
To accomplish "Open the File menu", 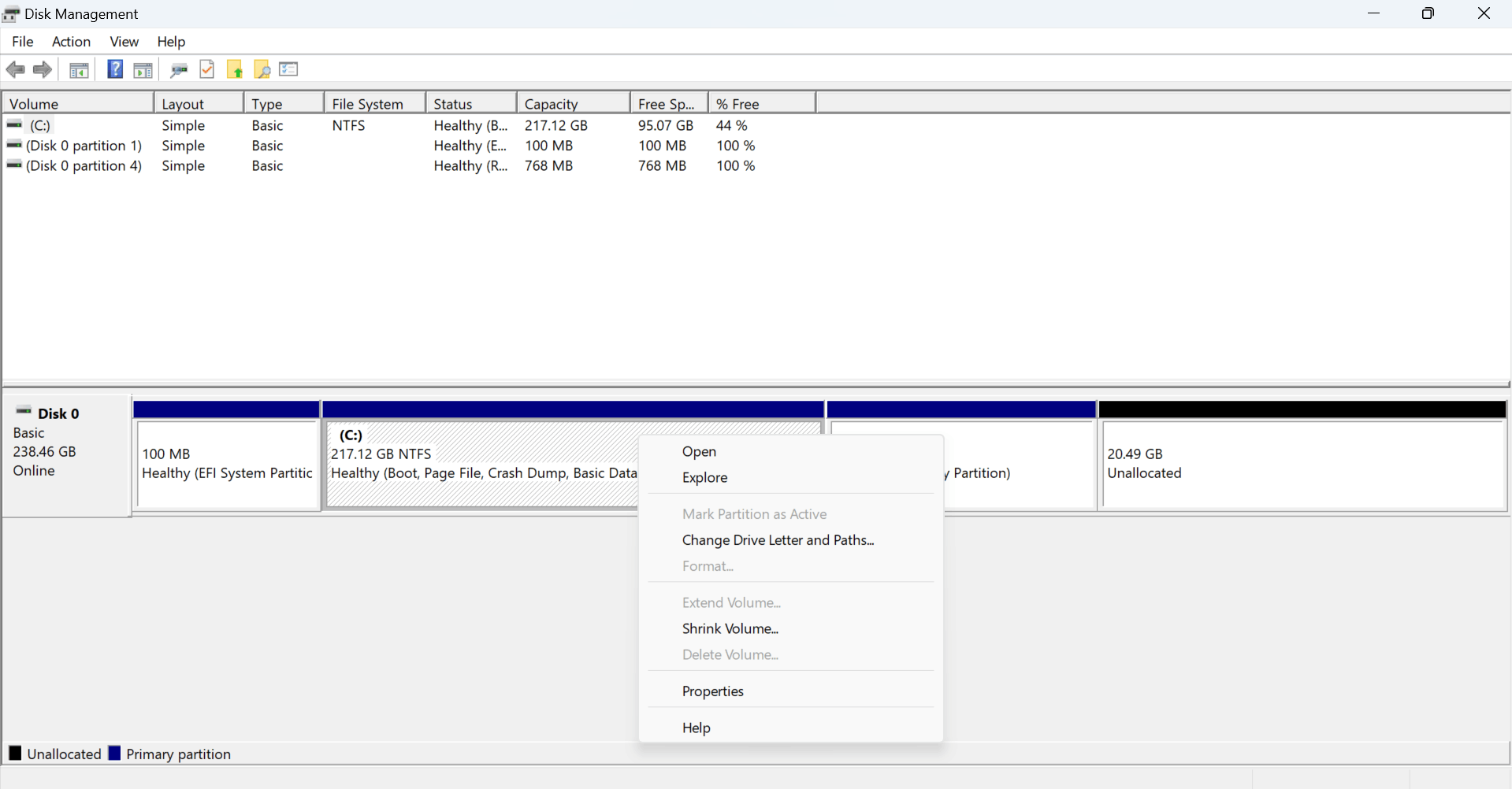I will [23, 42].
